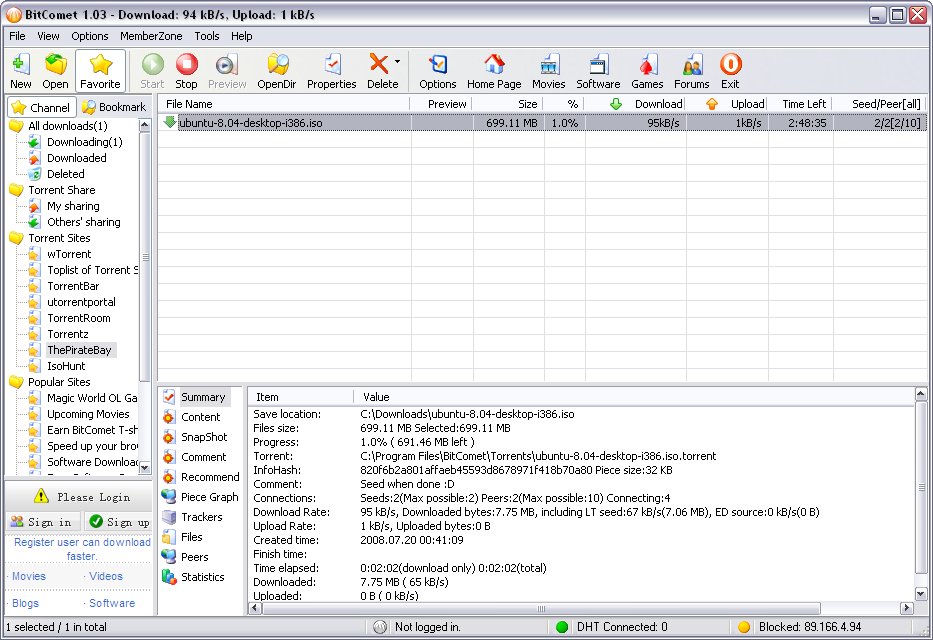Screen dimensions: 933x640
Task: Open the Statistics view
Action: coord(203,577)
